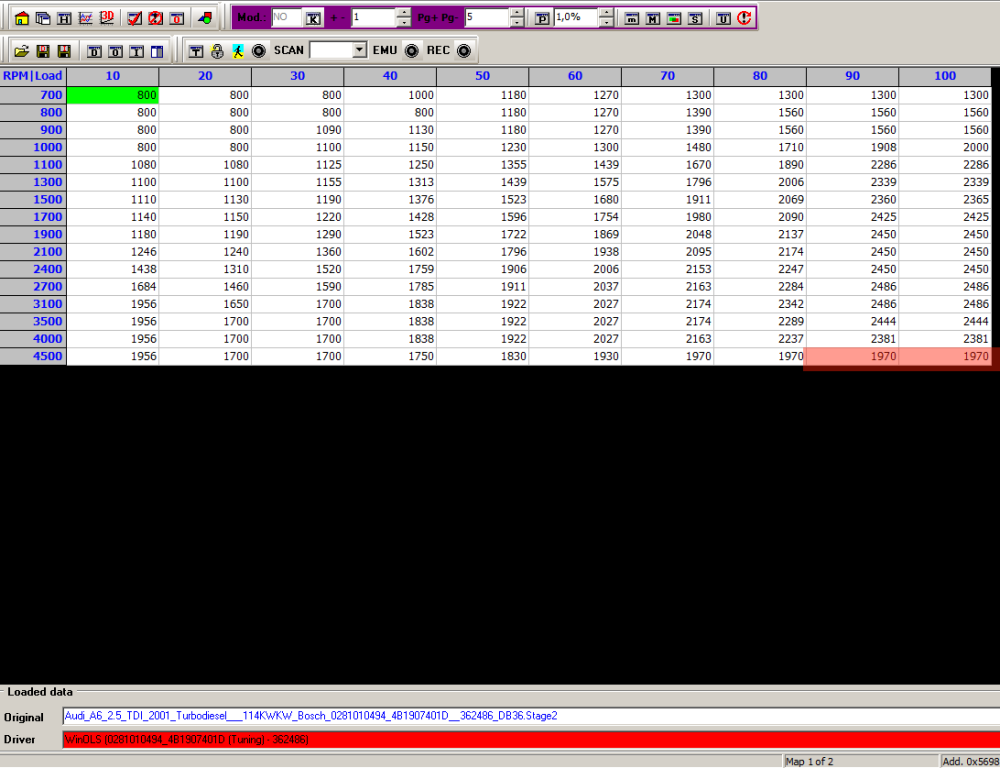Click the Load column header 10
This screenshot has width=1000, height=768.
point(112,76)
